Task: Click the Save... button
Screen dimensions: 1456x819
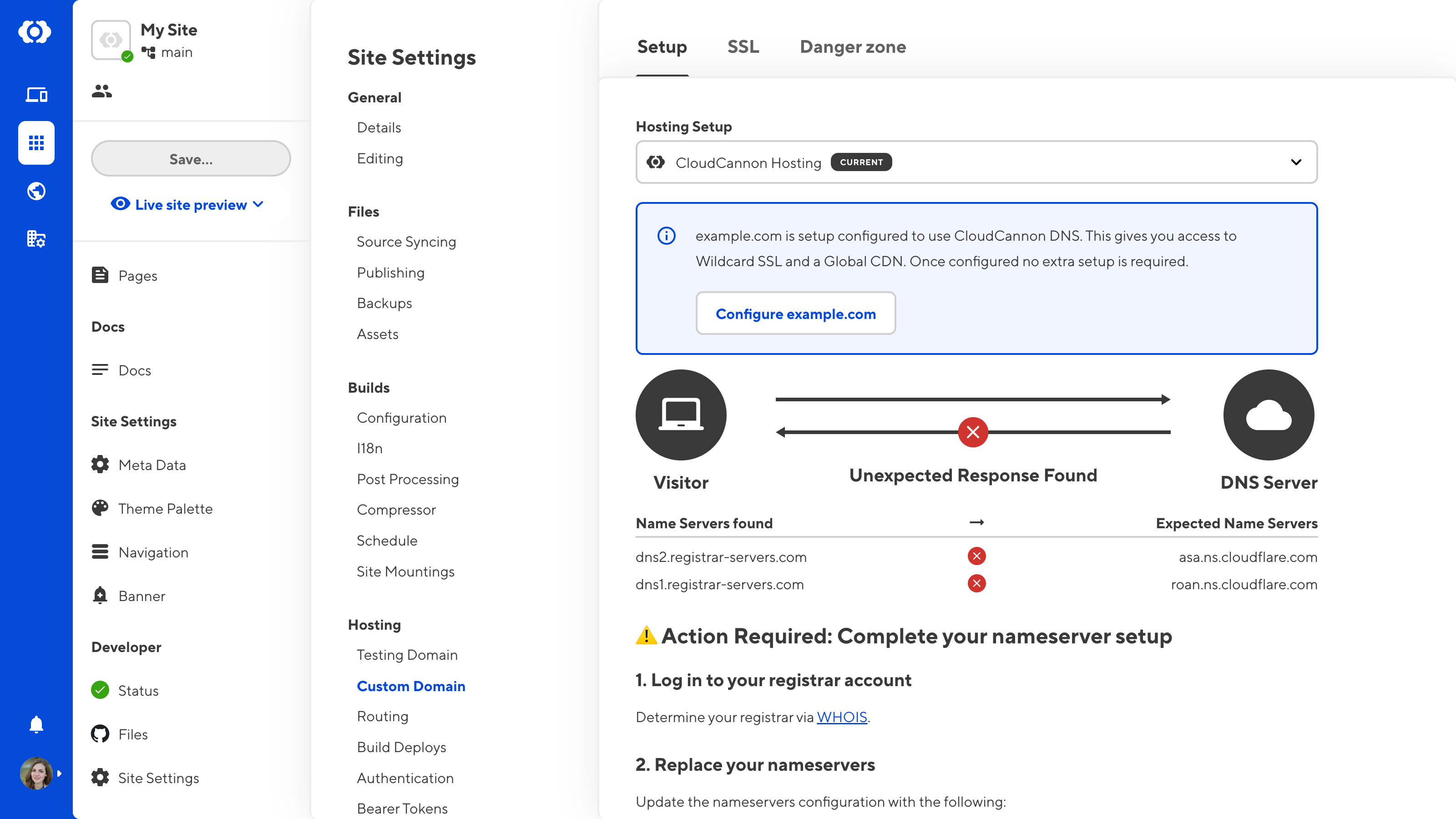Action: point(191,159)
